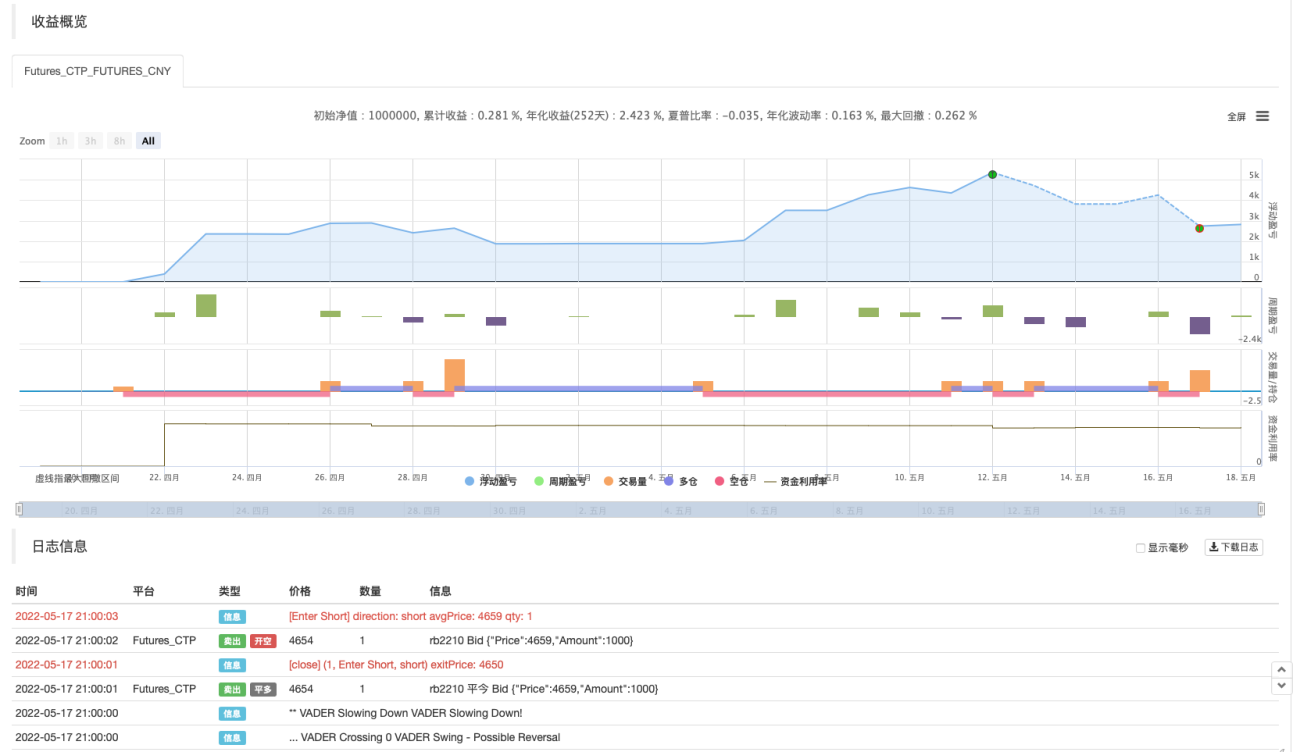Click 全屏 fullscreen link

pyautogui.click(x=1236, y=117)
